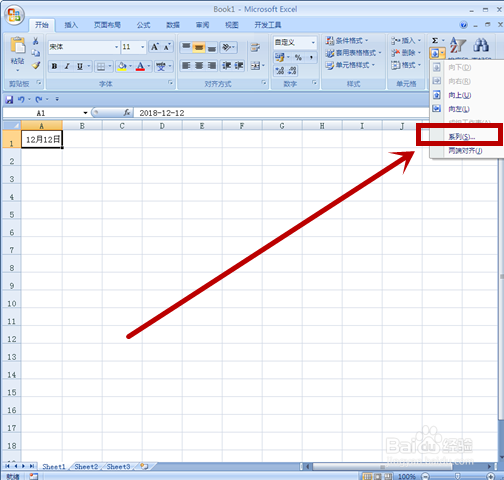Toggle Bold formatting
504x480 pixels.
54,66
